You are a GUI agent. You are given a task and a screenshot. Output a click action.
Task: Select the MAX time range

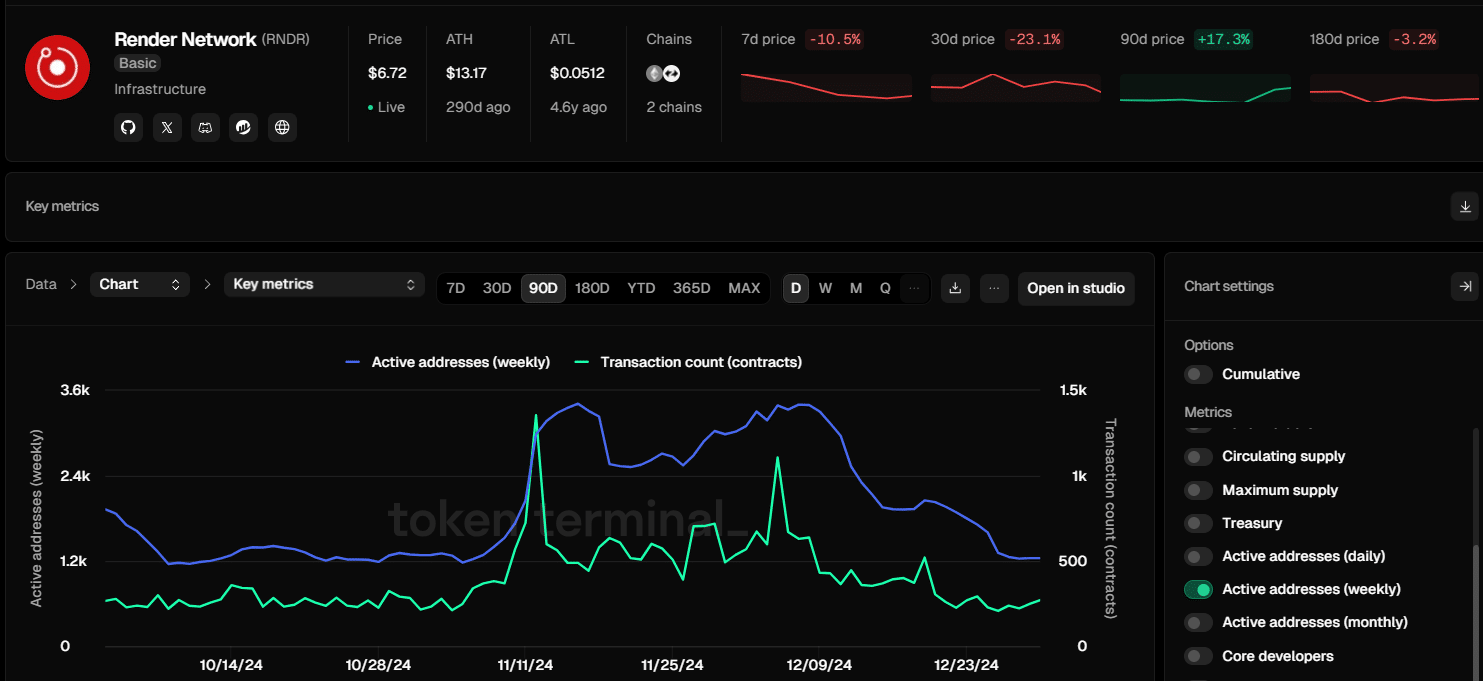click(744, 288)
